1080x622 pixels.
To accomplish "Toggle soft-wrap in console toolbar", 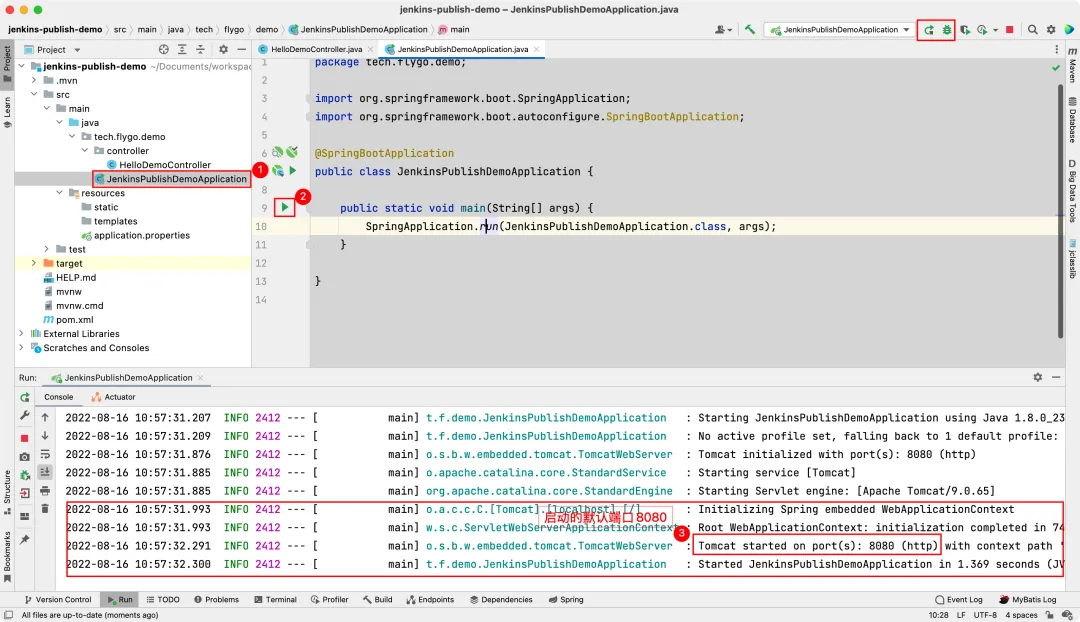I will [x=45, y=454].
